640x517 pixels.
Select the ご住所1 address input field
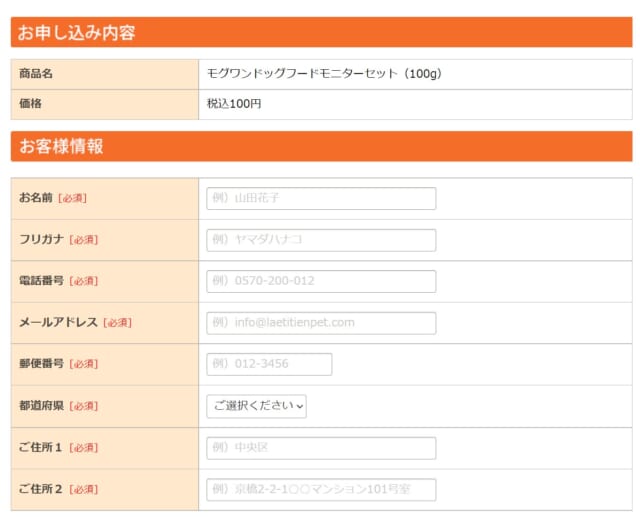tap(321, 448)
